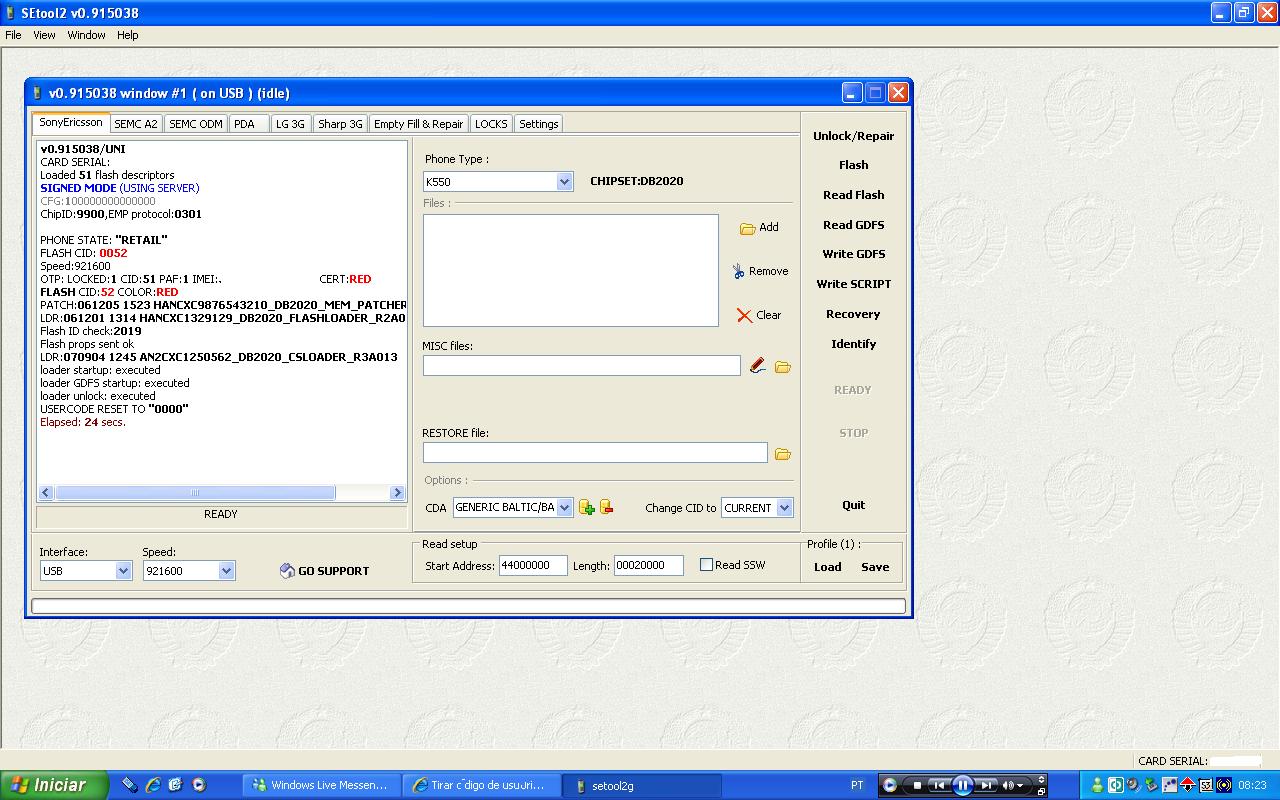This screenshot has width=1280, height=800.
Task: Switch to the LOCKS tab
Action: tap(491, 124)
